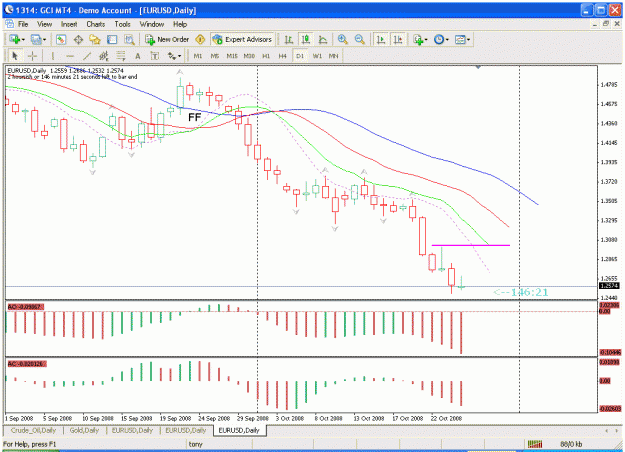The width and height of the screenshot is (625, 452).
Task: Click the MDI chart window icon beside File
Action: click(x=10, y=24)
